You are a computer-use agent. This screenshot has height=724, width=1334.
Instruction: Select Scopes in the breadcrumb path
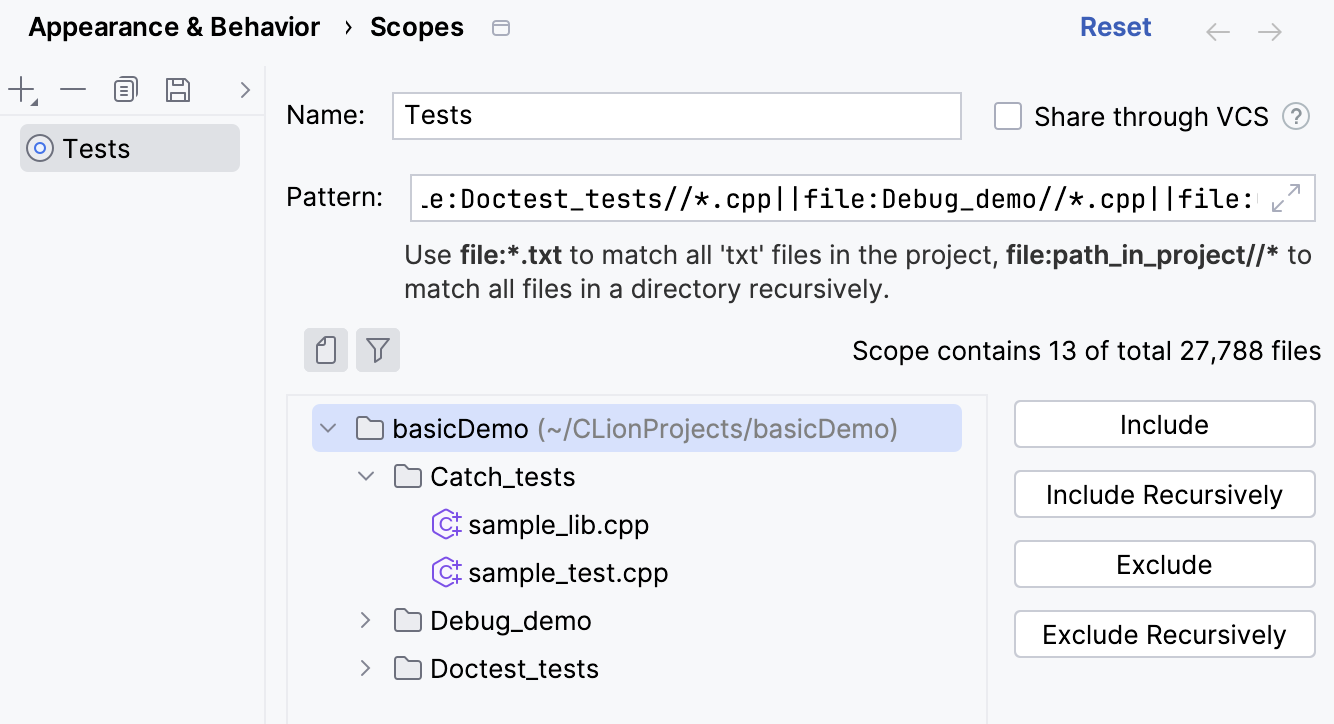pyautogui.click(x=417, y=27)
